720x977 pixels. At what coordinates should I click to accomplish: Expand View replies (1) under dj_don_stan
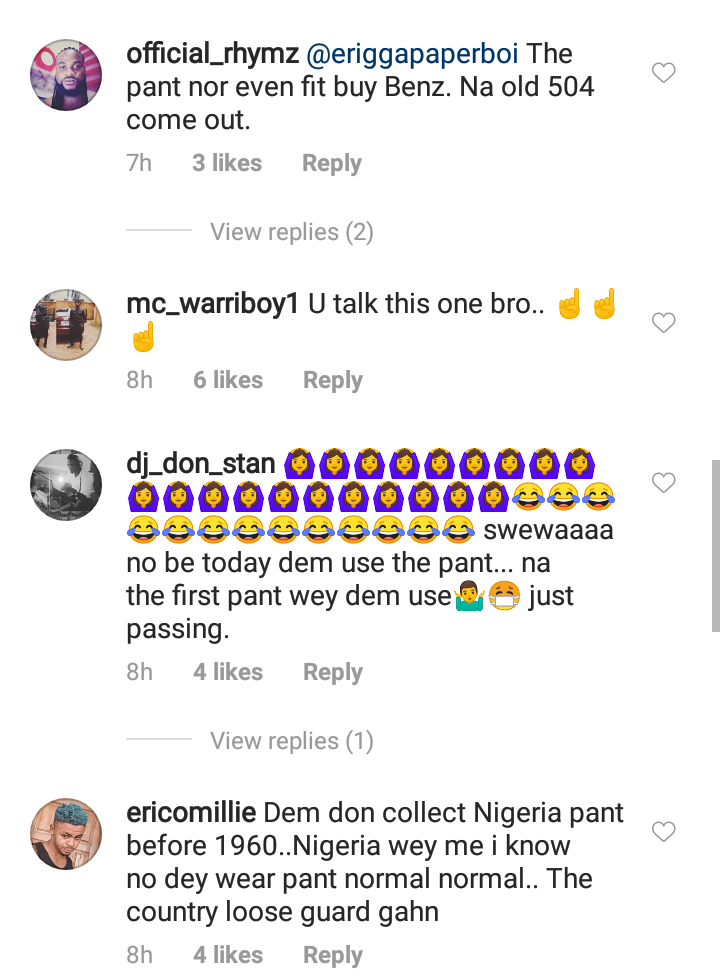click(291, 741)
